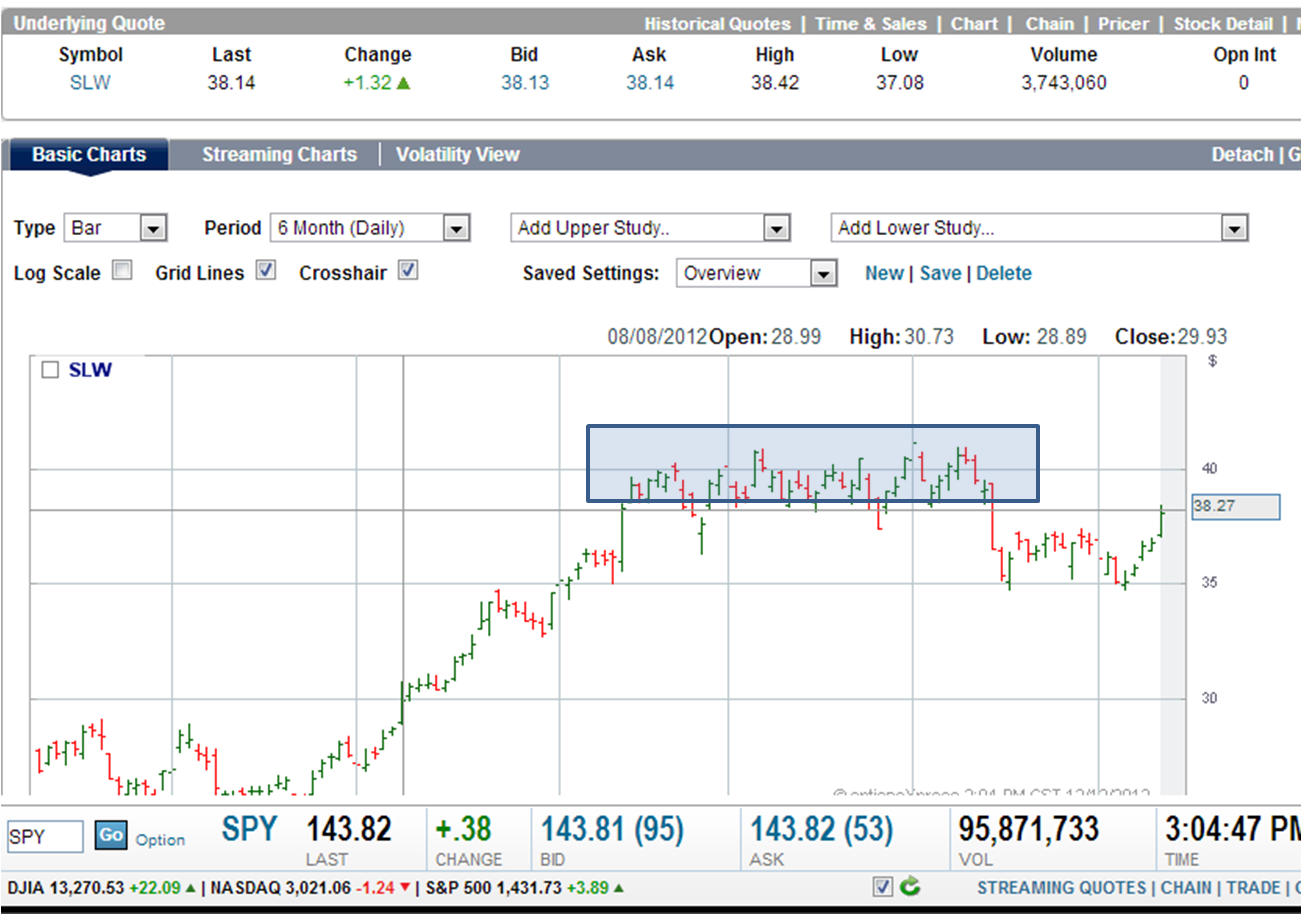Delete the saved chart setting
Screen dimensions: 1302x915
(x=1004, y=273)
